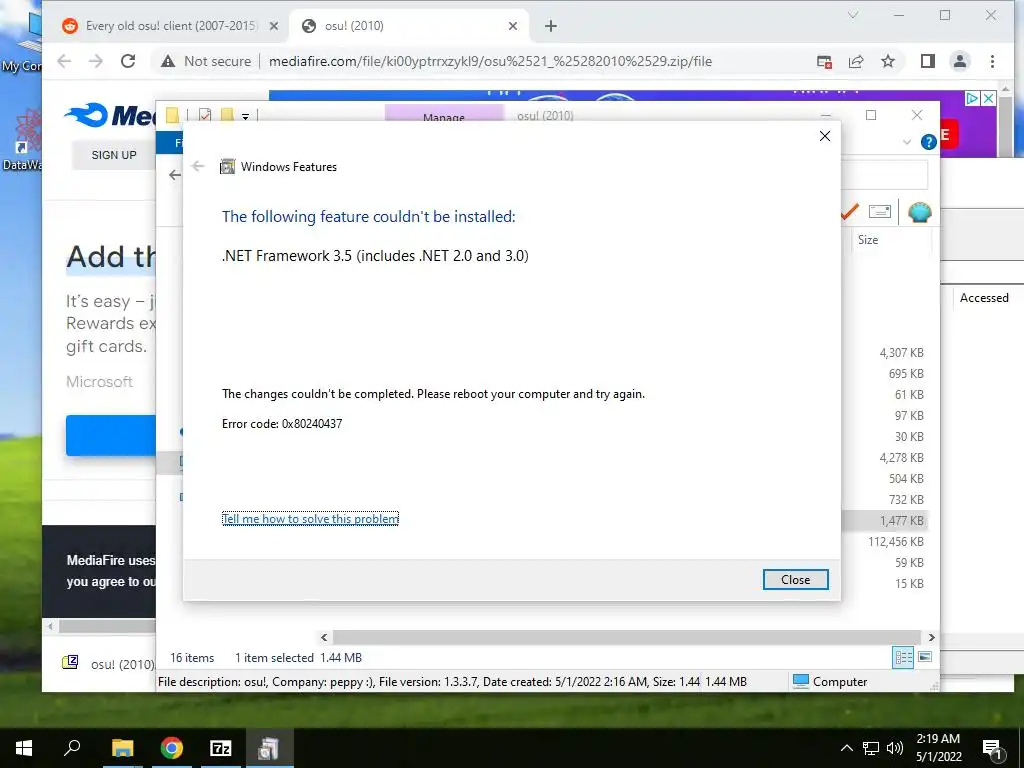Bookmark this page with the star
This screenshot has width=1024, height=768.
click(888, 61)
